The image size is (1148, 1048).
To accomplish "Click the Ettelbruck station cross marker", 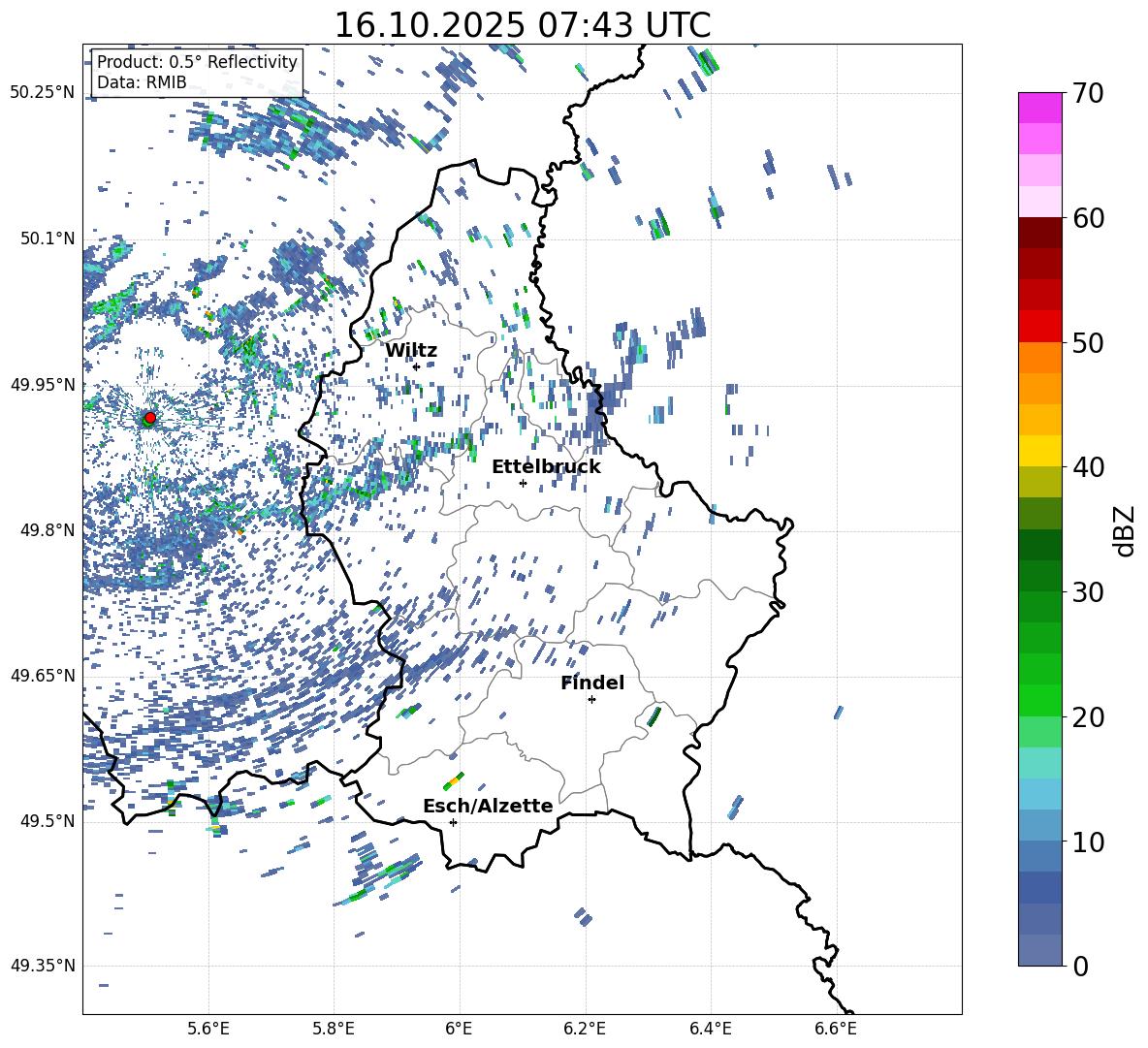I will pyautogui.click(x=523, y=483).
